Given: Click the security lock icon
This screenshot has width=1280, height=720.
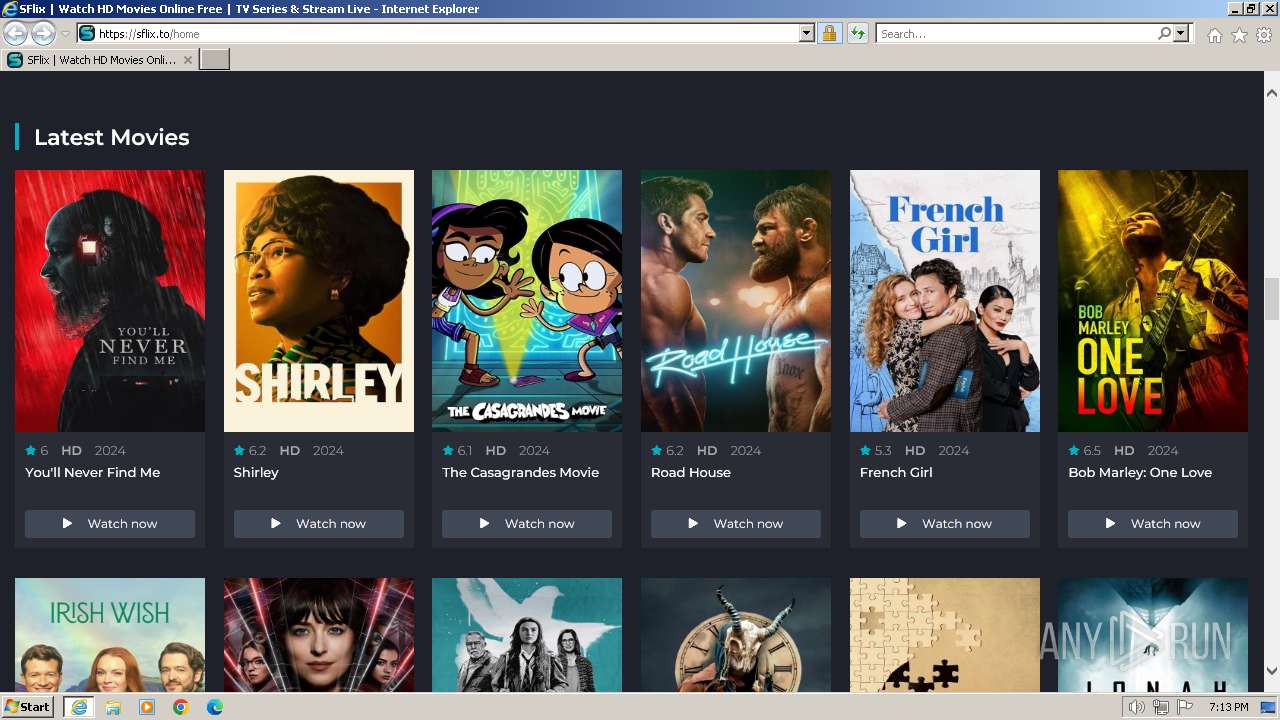Looking at the screenshot, I should [829, 34].
